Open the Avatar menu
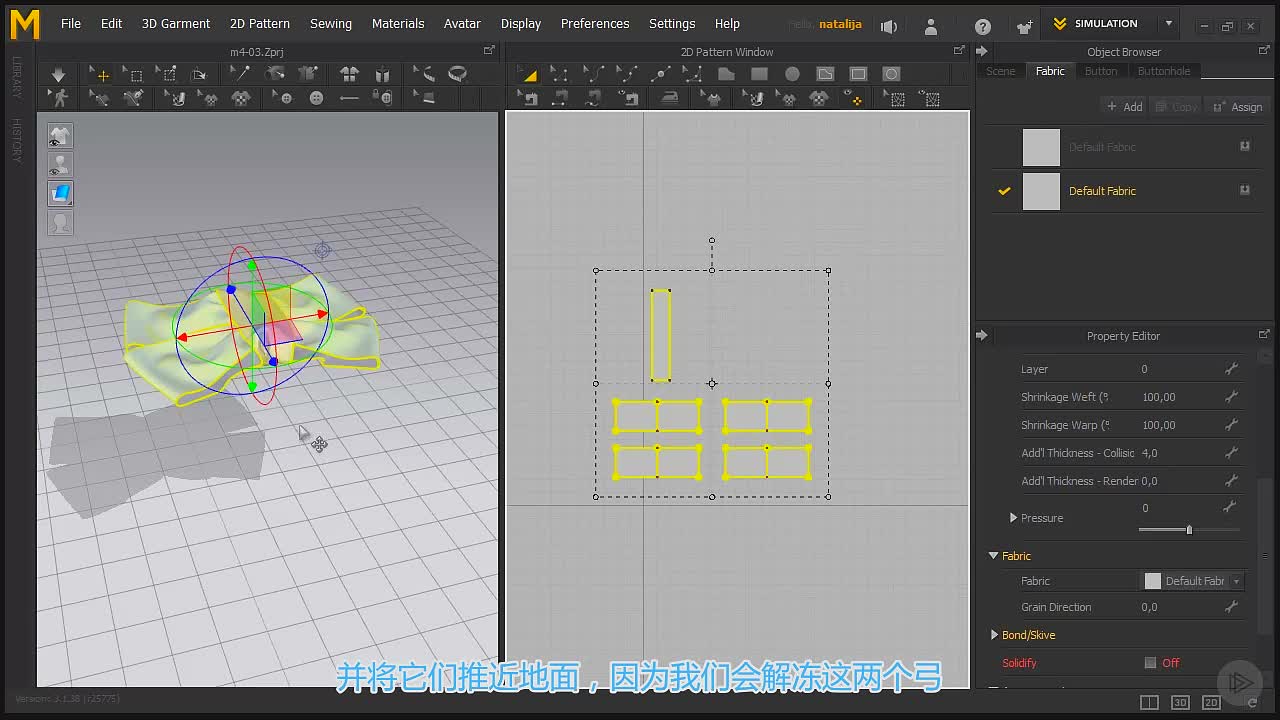 coord(462,23)
